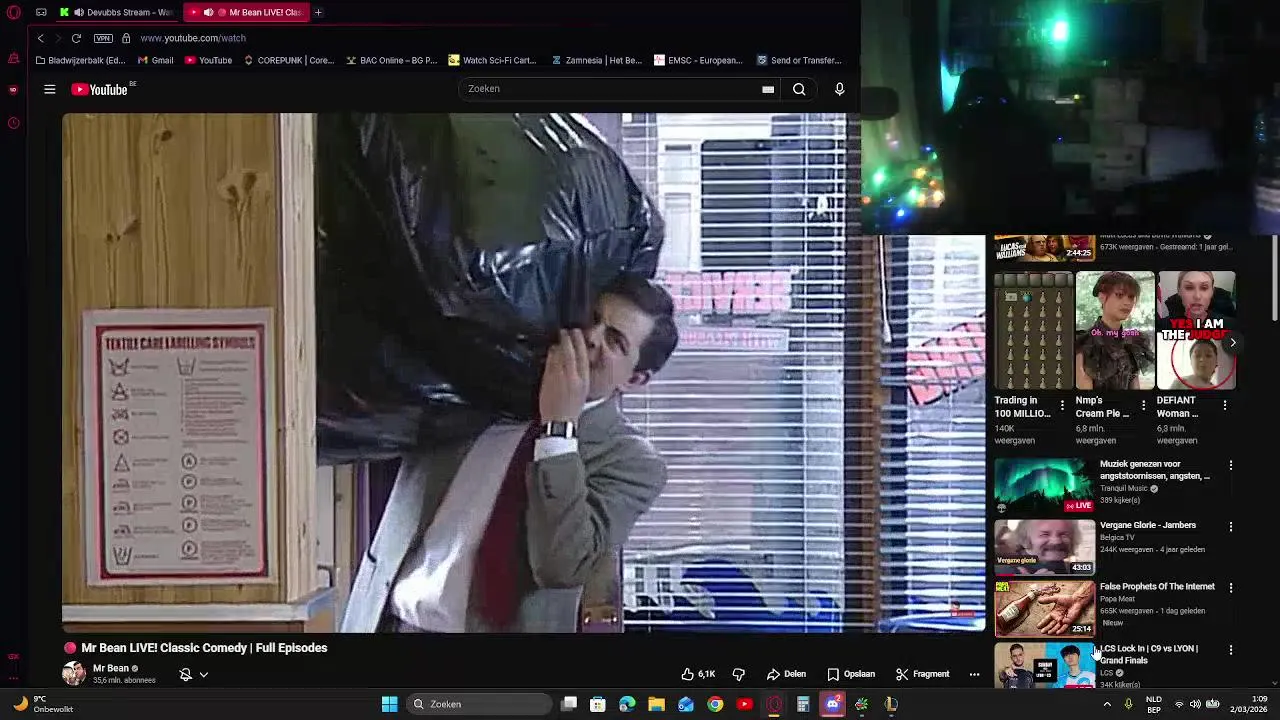Open the YouTube hamburger guide menu
Image resolution: width=1280 pixels, height=720 pixels.
(x=49, y=89)
